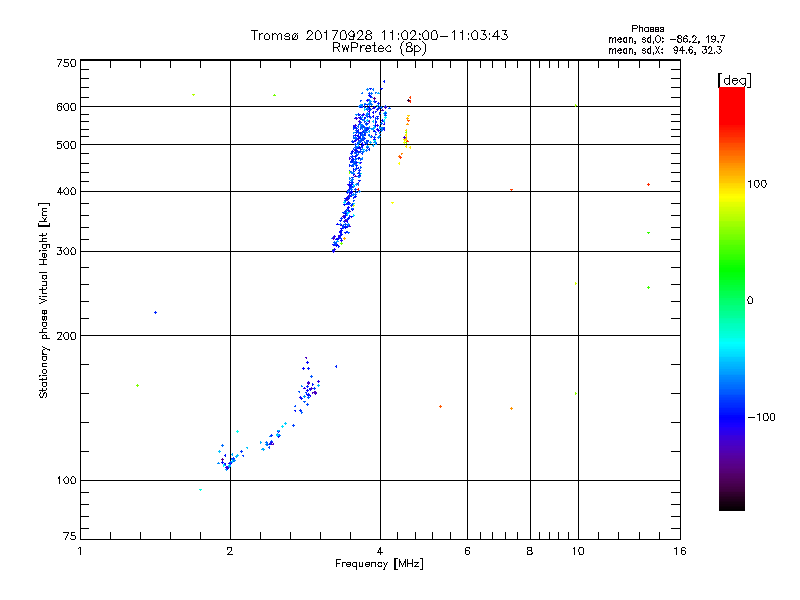Select the 'RwPretec (8p)' subtitle text
This screenshot has width=800, height=600.
tap(379, 48)
